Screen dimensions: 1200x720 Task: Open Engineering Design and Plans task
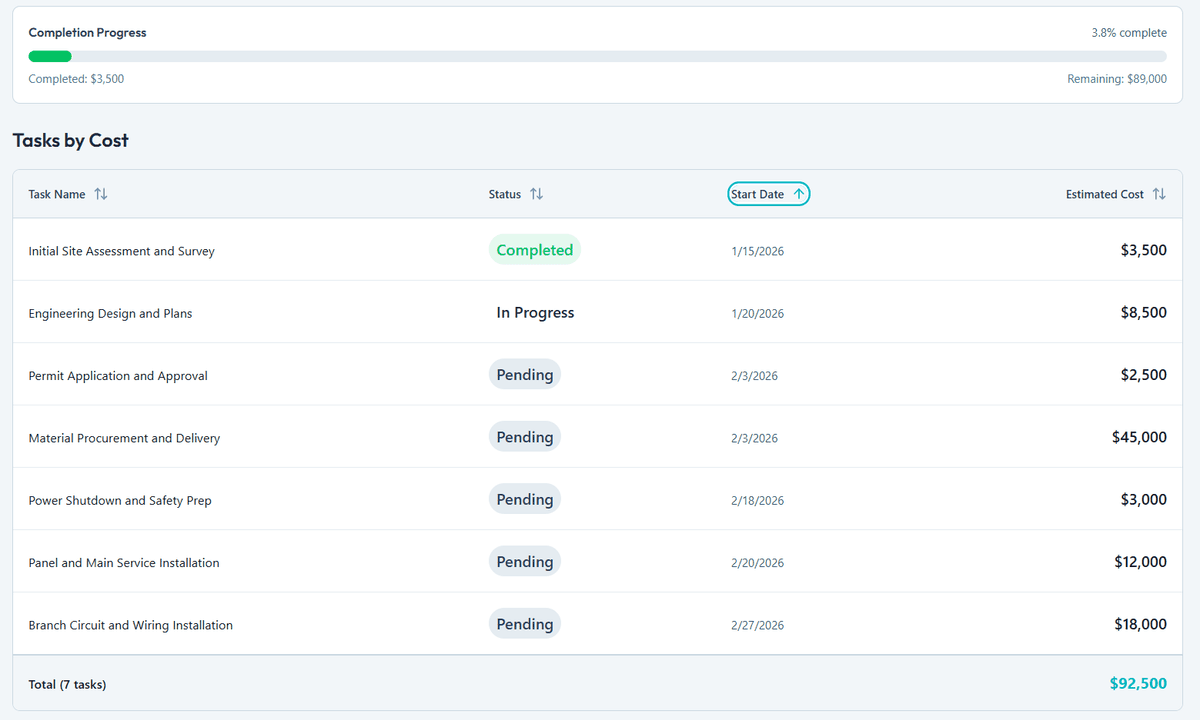110,313
